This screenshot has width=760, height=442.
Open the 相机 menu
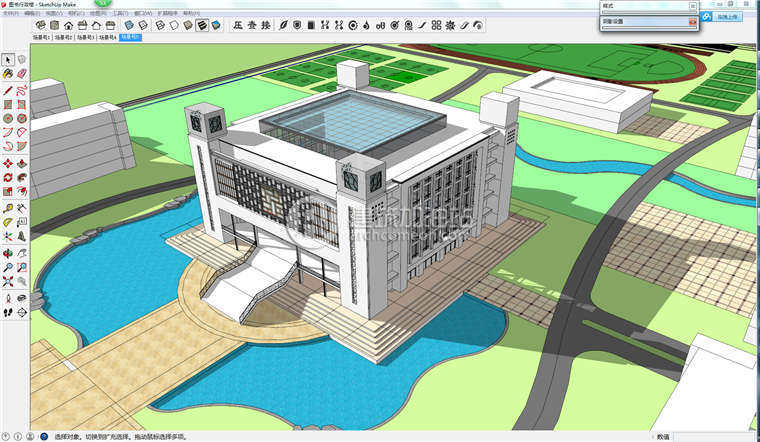click(x=76, y=13)
